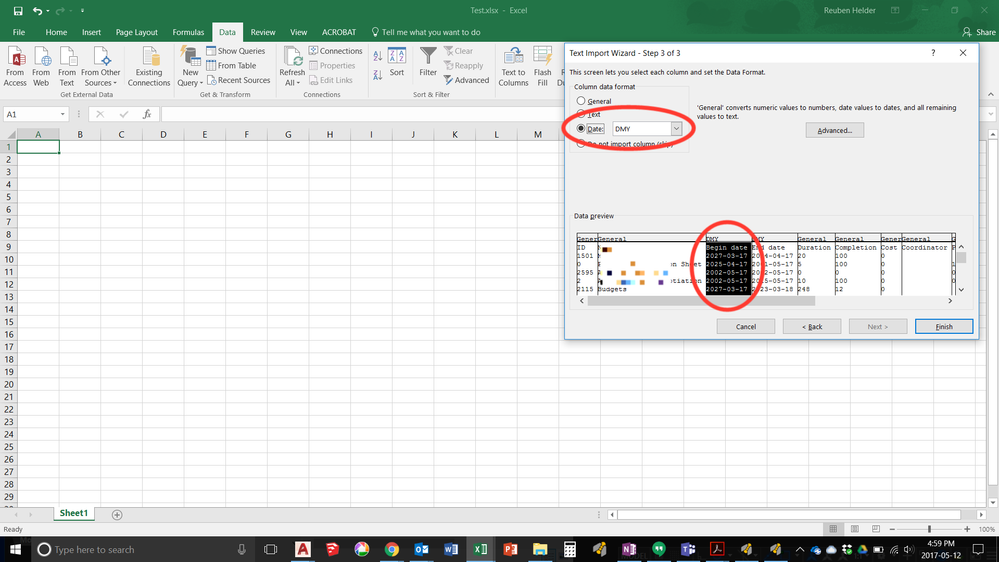Click Show Queries
Screen dimensions: 999x562
(236, 51)
